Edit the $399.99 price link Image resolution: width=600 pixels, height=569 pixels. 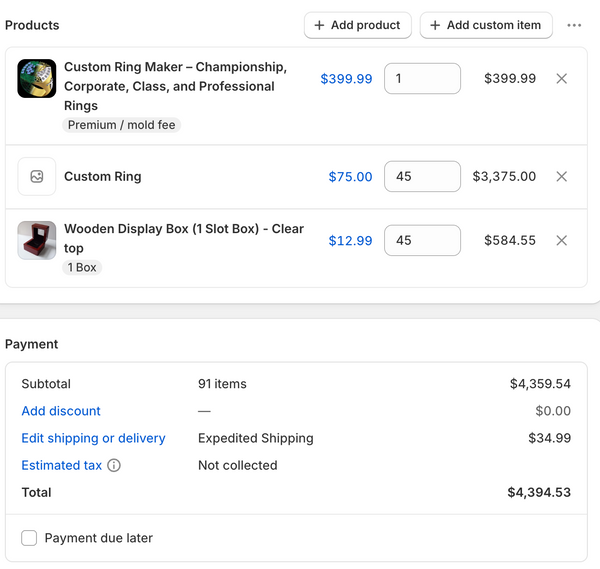[346, 79]
